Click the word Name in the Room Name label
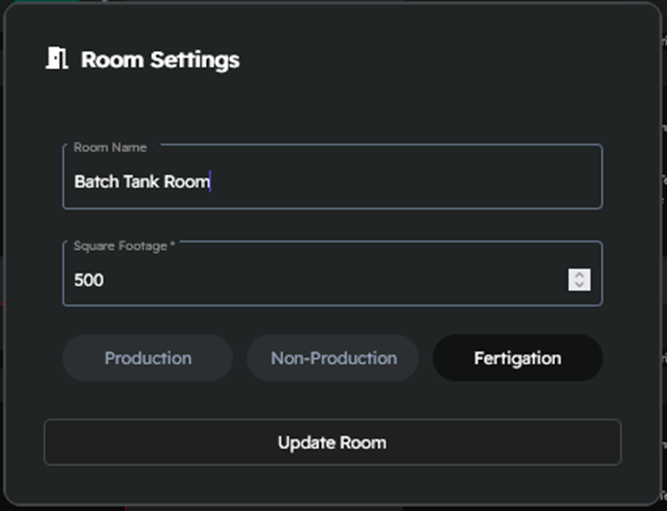This screenshot has width=667, height=511. 130,147
